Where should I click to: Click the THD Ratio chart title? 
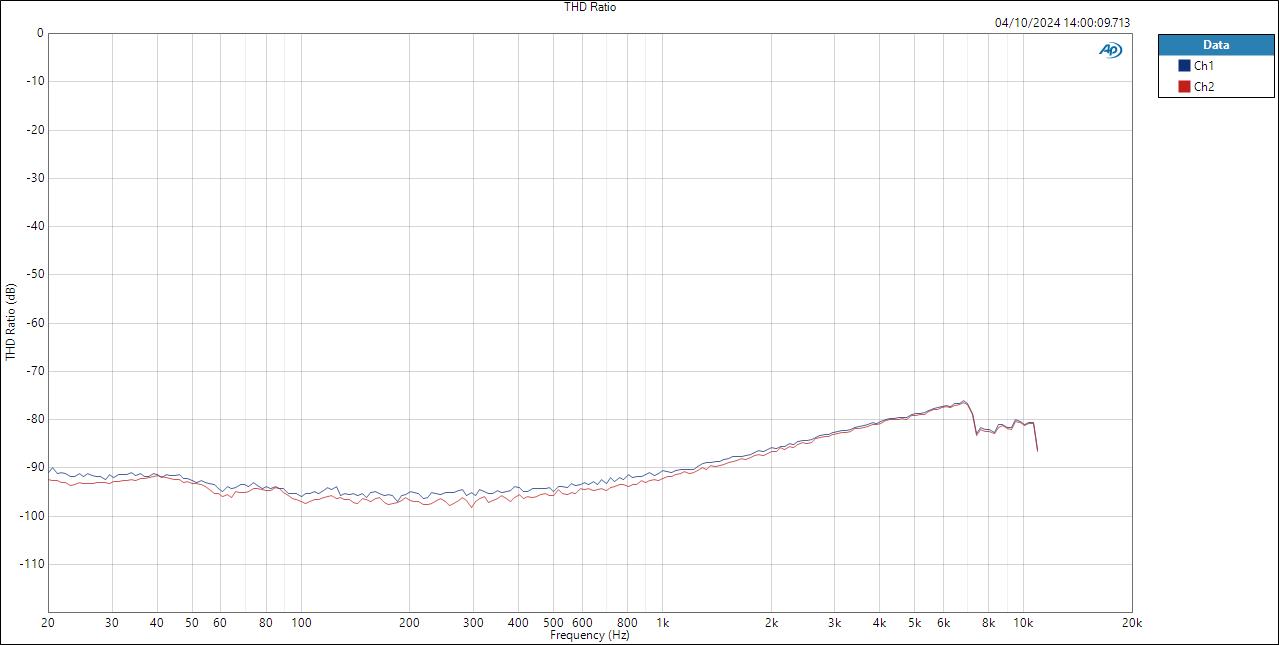pyautogui.click(x=588, y=7)
